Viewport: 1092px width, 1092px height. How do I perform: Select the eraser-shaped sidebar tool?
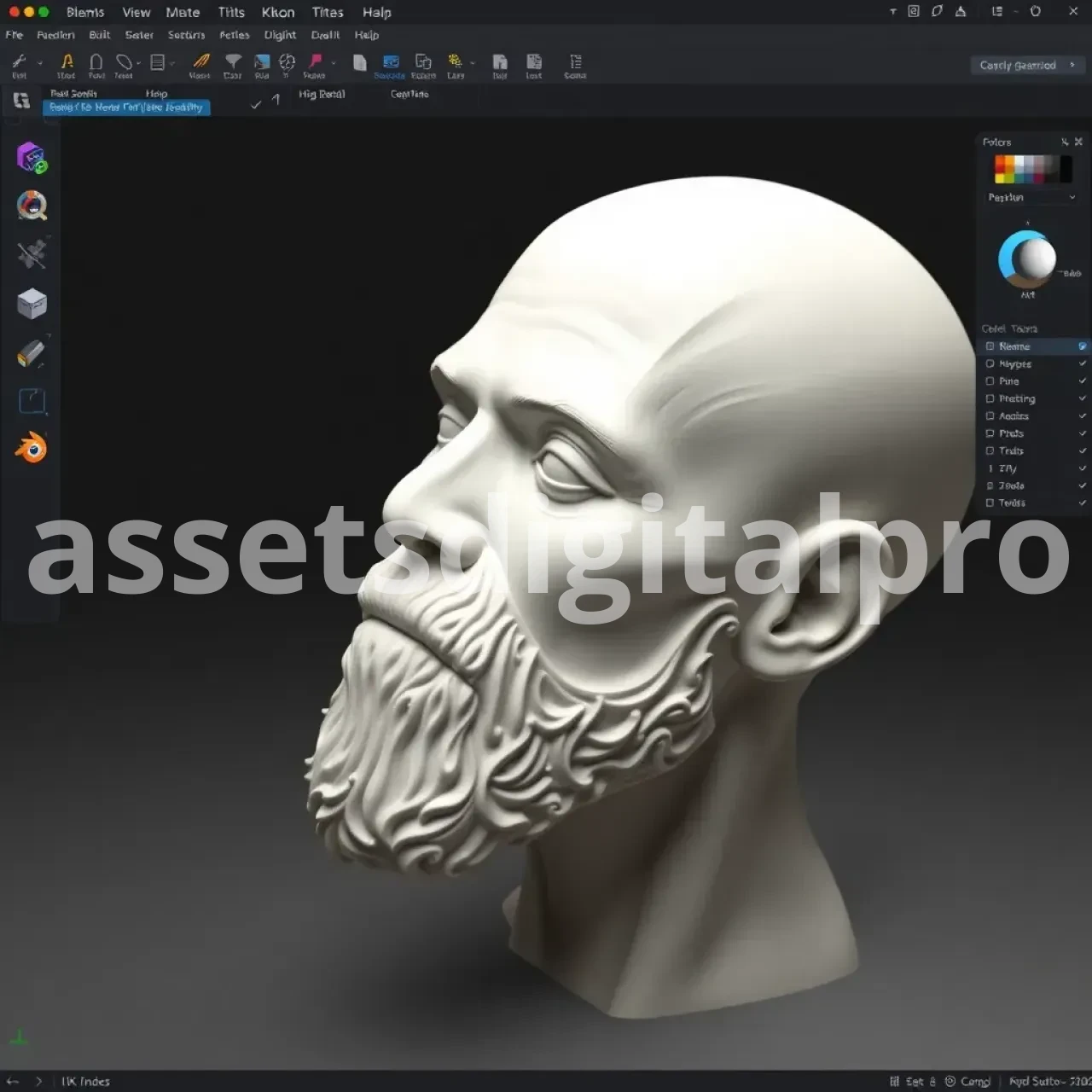pyautogui.click(x=32, y=353)
